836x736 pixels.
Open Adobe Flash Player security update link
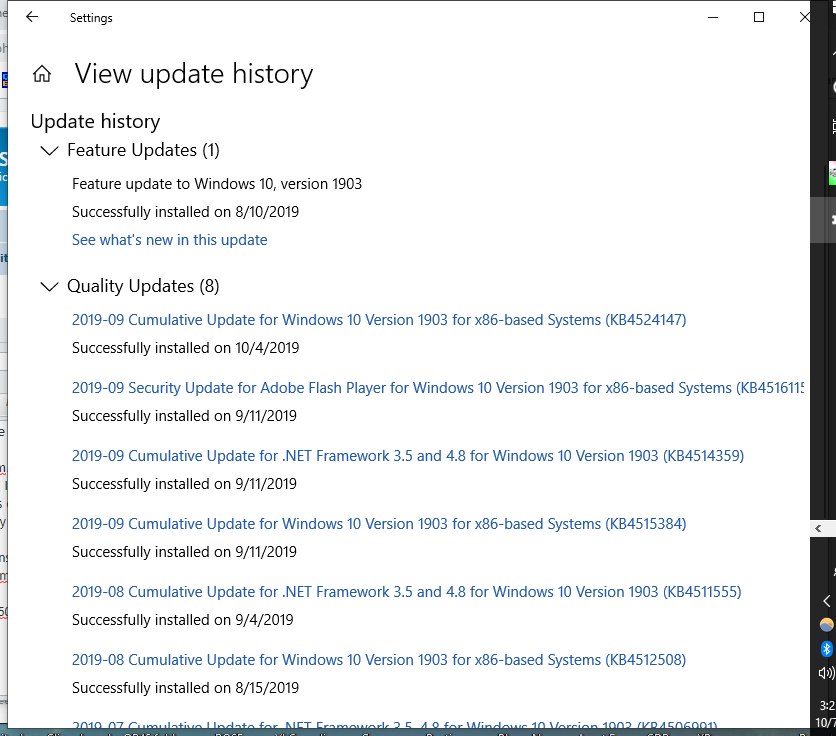click(438, 388)
